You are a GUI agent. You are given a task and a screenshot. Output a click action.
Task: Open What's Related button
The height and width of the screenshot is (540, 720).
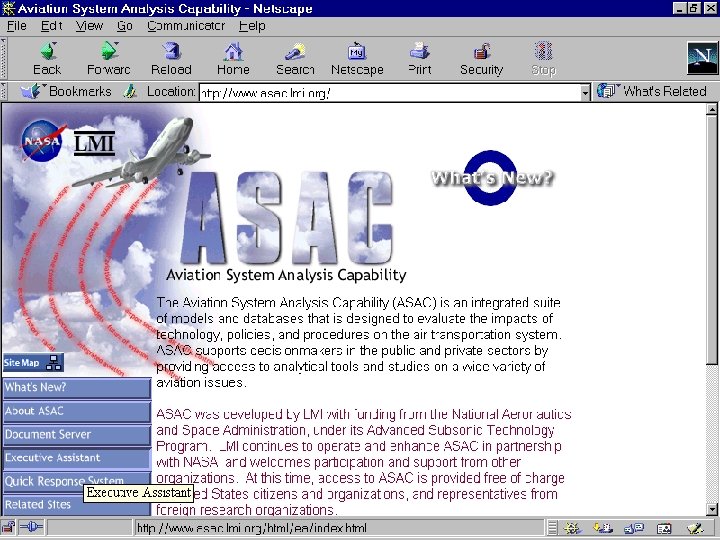tap(652, 91)
